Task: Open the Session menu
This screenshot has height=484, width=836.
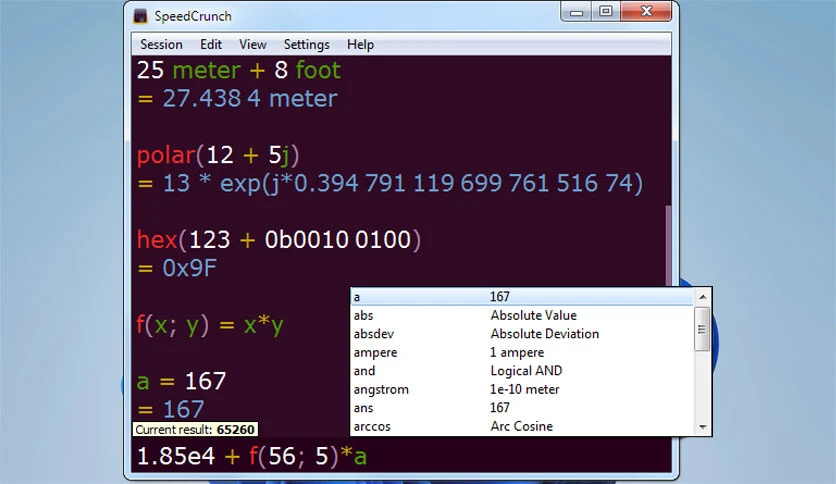Action: 161,44
